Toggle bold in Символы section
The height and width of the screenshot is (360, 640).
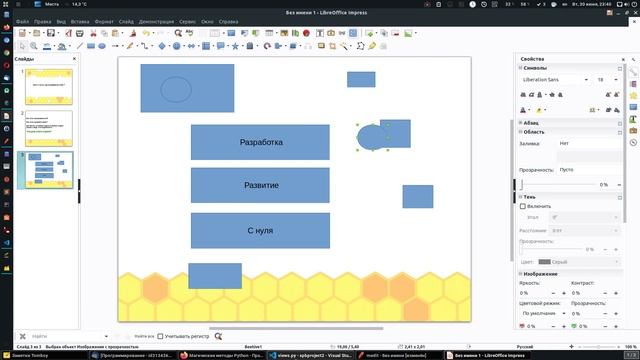pyautogui.click(x=523, y=95)
